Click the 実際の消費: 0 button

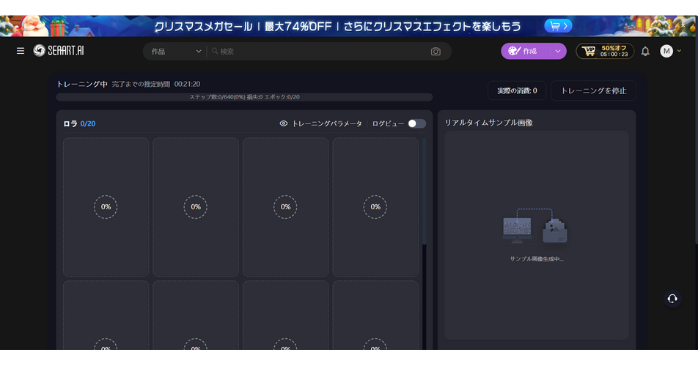click(x=517, y=91)
